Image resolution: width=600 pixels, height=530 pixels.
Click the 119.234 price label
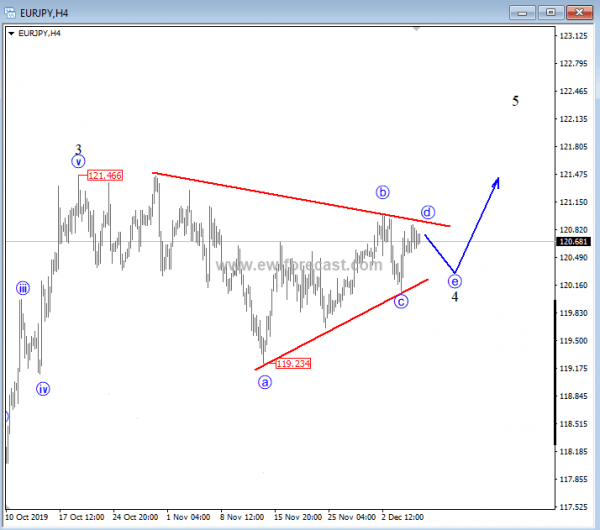(x=292, y=364)
